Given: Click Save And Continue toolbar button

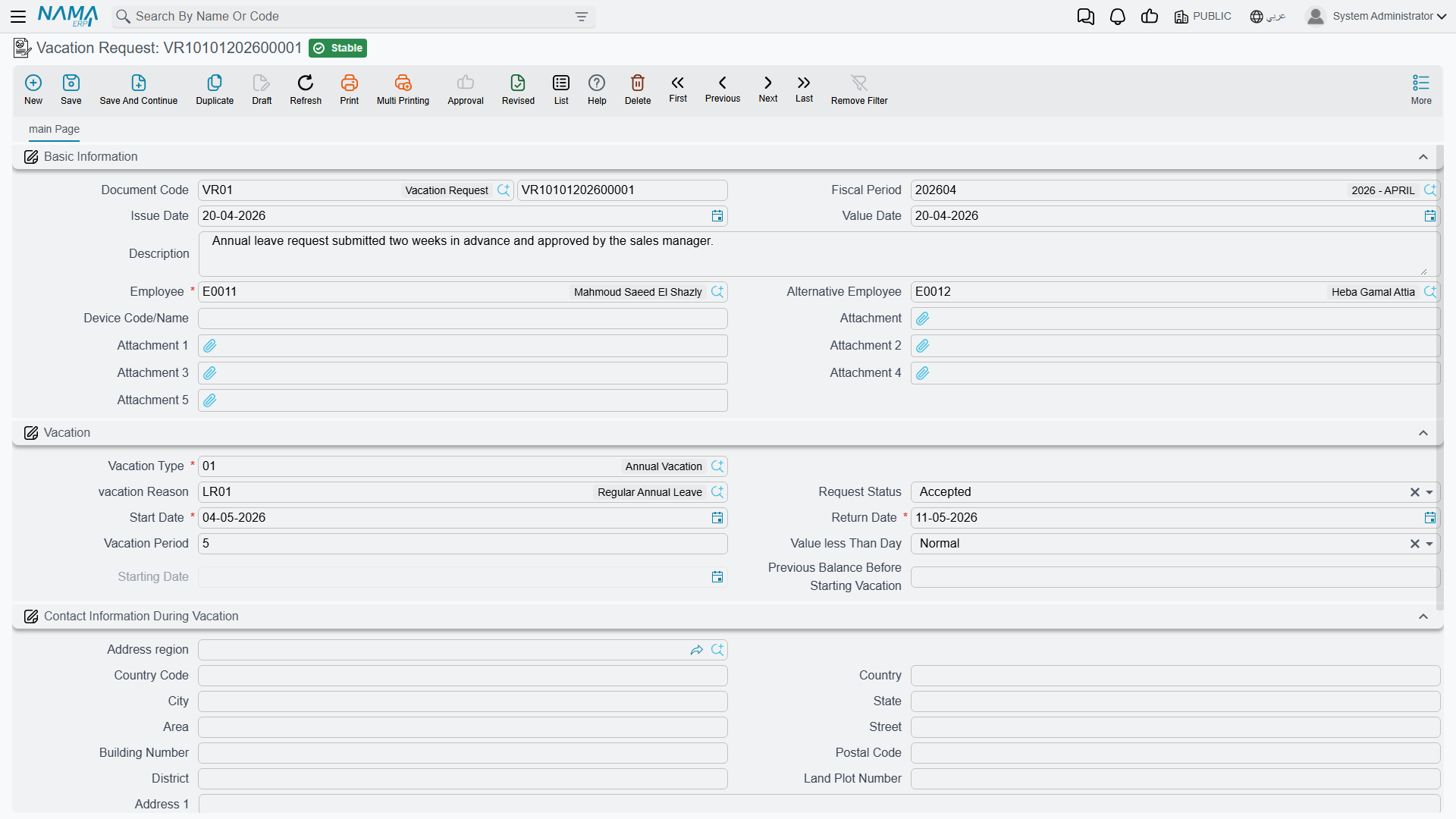Looking at the screenshot, I should pyautogui.click(x=139, y=89).
